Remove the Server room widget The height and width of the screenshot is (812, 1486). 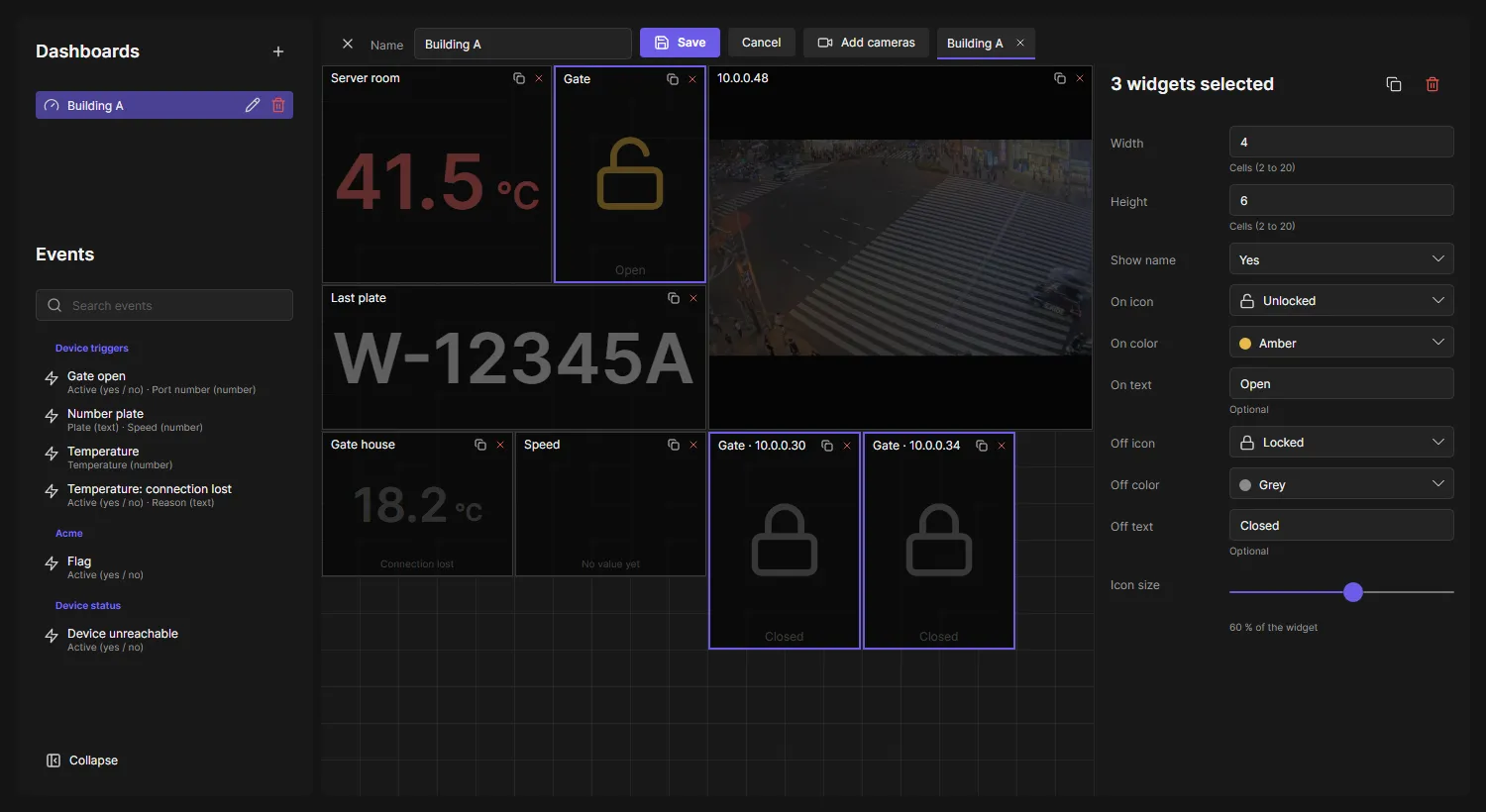(x=539, y=78)
